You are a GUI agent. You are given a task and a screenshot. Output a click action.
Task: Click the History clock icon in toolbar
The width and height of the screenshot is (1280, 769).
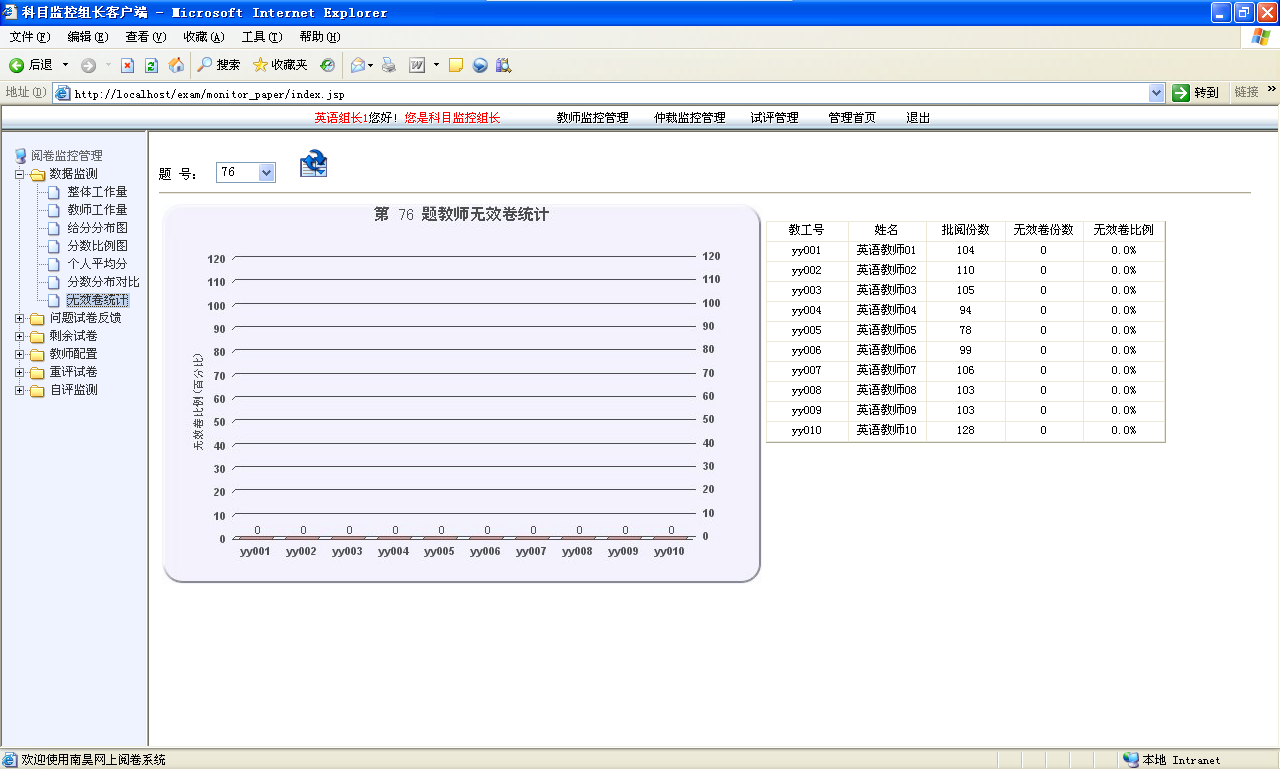point(327,65)
